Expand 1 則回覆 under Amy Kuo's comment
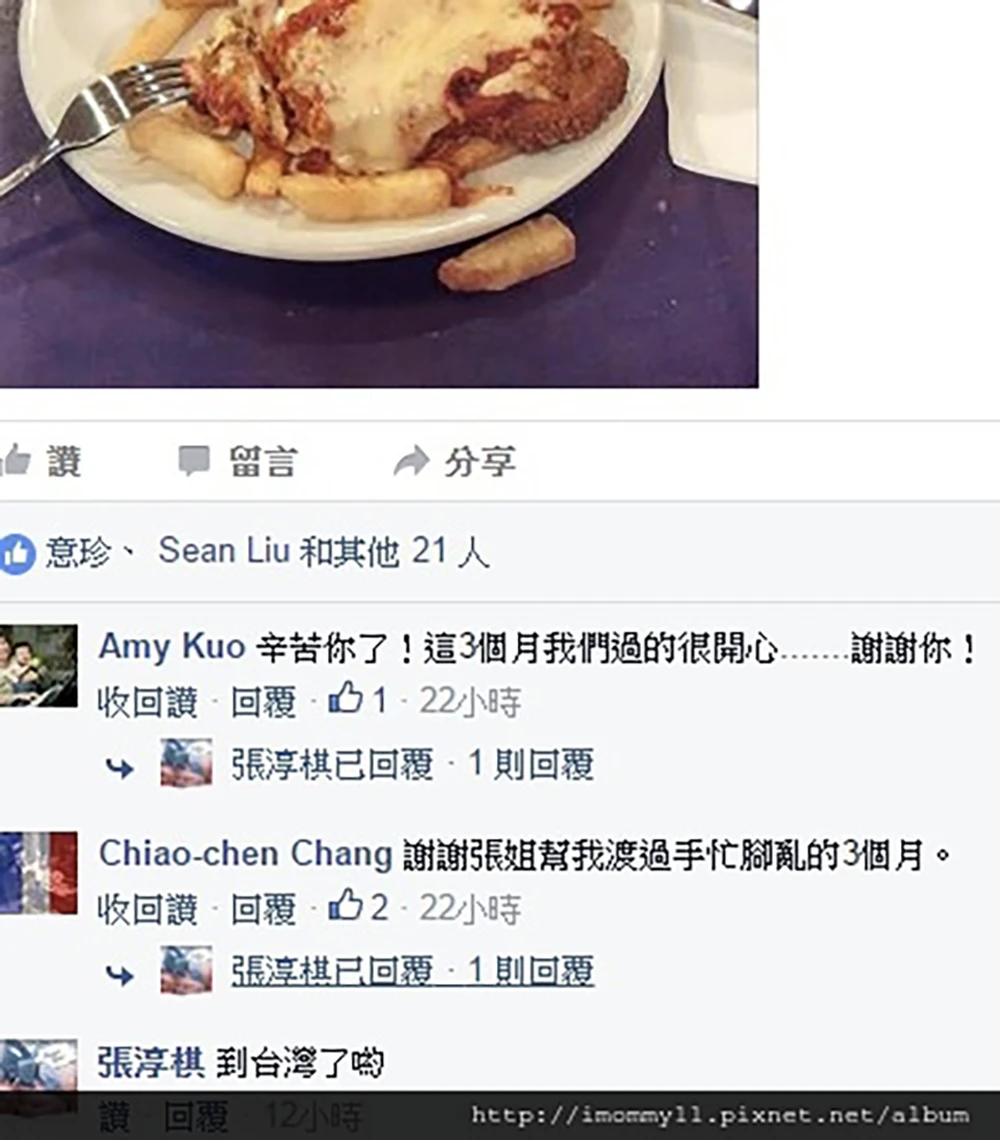This screenshot has width=1000, height=1140. click(532, 764)
